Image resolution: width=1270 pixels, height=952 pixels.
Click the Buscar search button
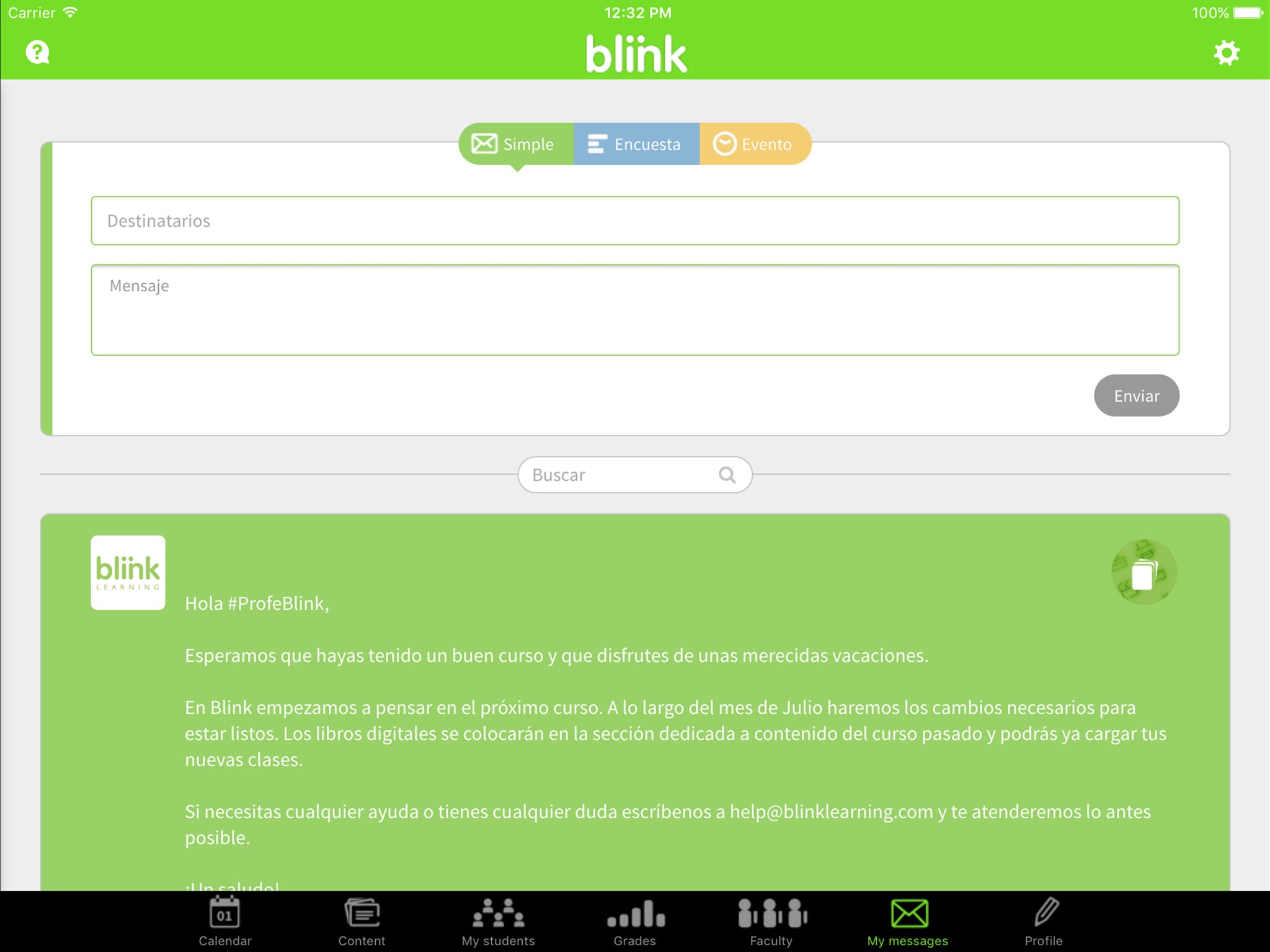[726, 474]
